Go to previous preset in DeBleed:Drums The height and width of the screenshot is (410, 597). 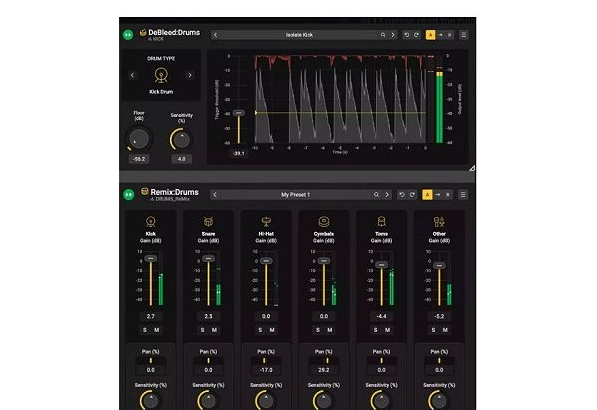click(x=215, y=35)
